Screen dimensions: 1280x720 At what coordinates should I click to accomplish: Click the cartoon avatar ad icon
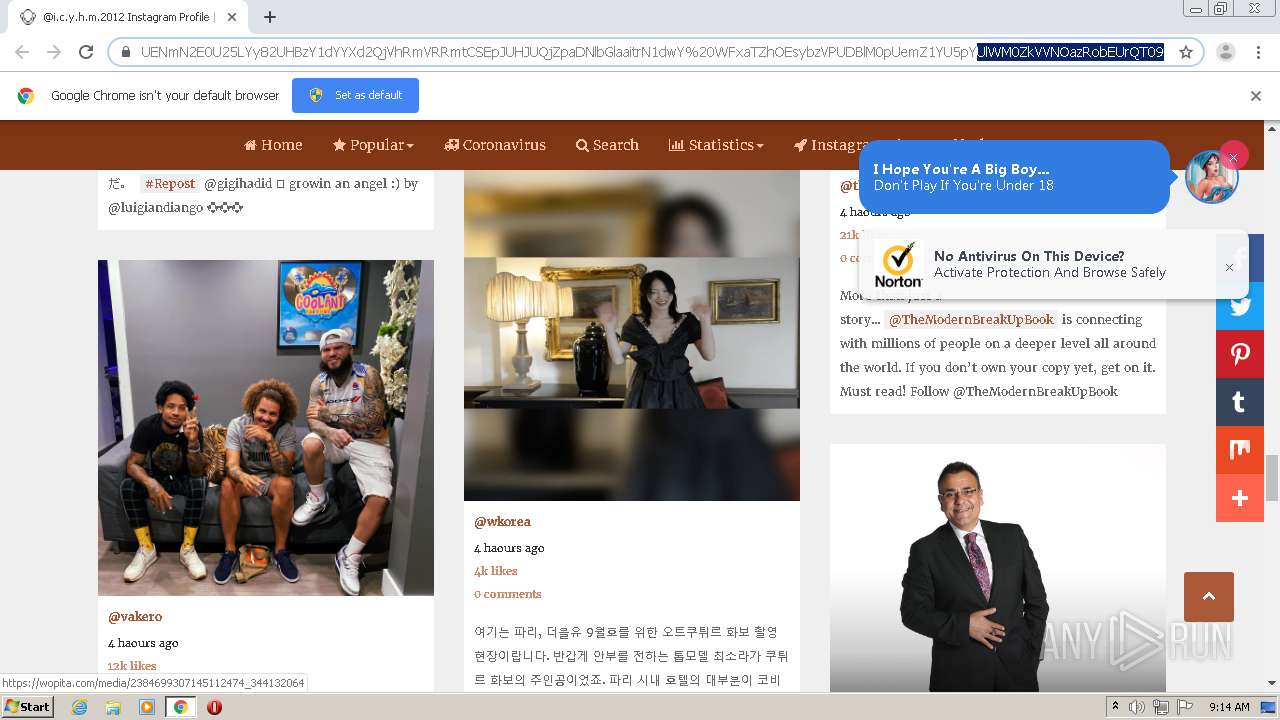pyautogui.click(x=1211, y=178)
